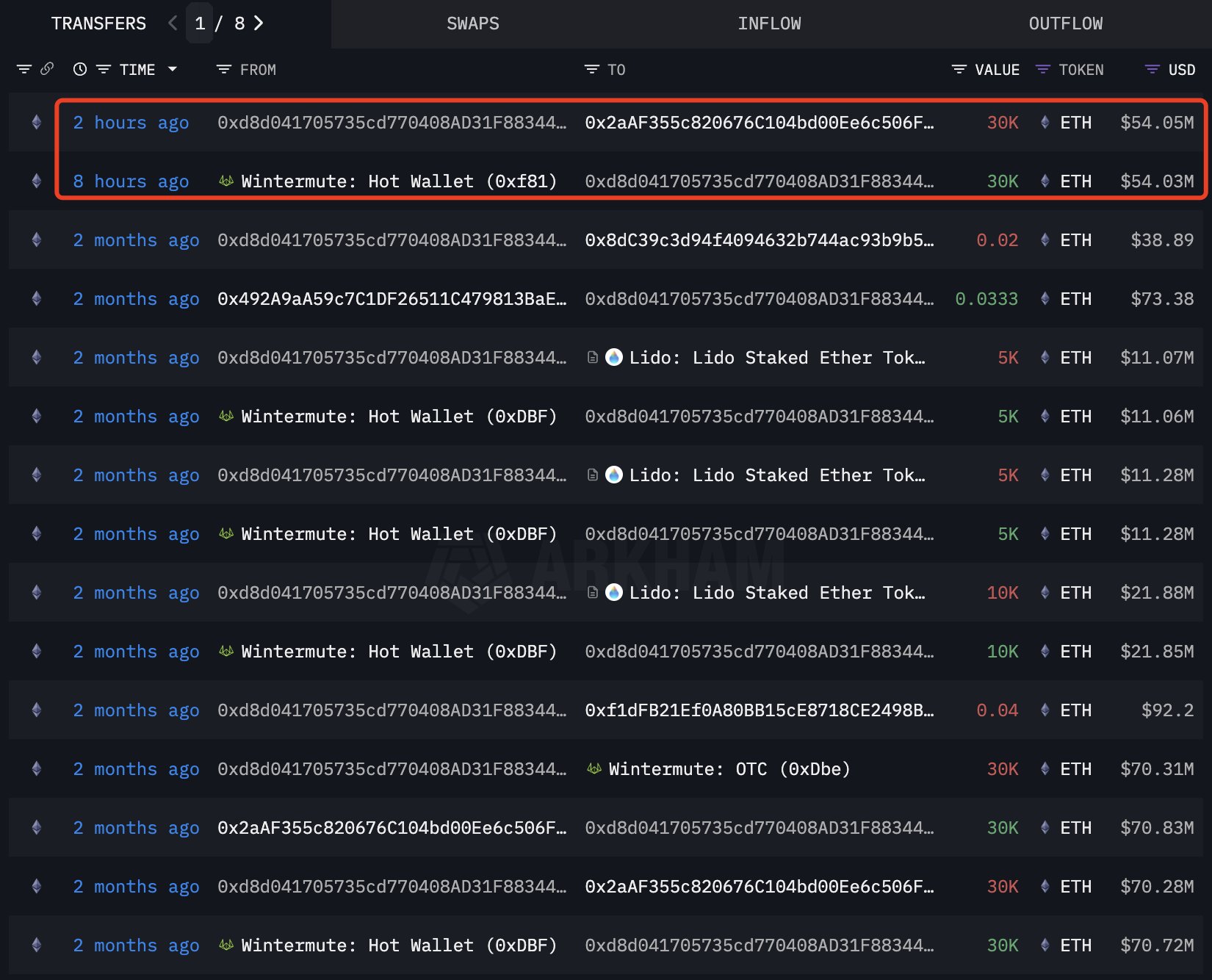
Task: Click sender 0x492A9aA59c7C1DF26511C479813BaE…
Action: [x=392, y=299]
